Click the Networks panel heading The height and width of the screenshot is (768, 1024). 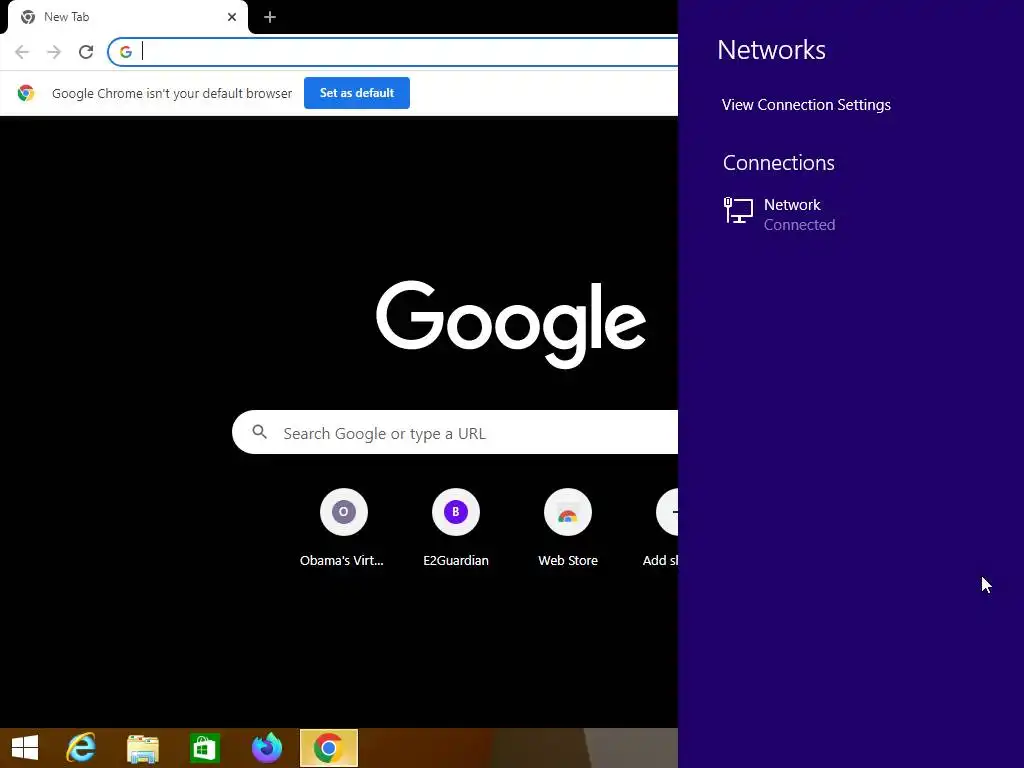(x=771, y=50)
